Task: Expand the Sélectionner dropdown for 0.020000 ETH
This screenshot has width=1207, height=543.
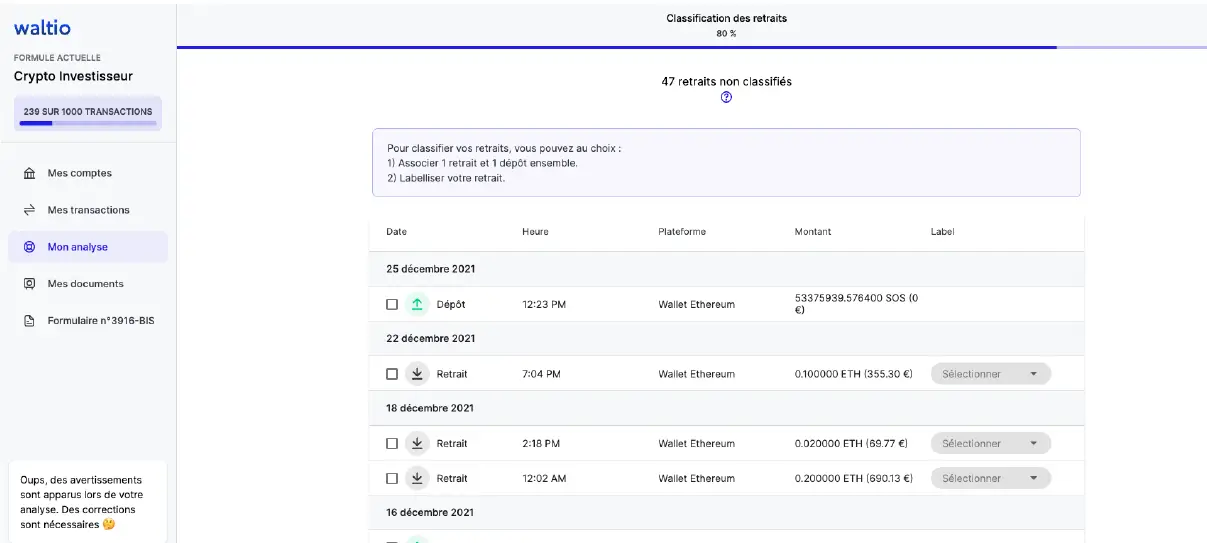Action: [x=990, y=443]
